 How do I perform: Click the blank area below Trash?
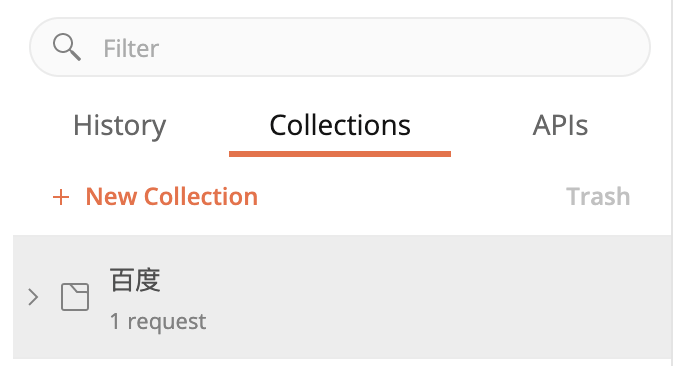[598, 222]
